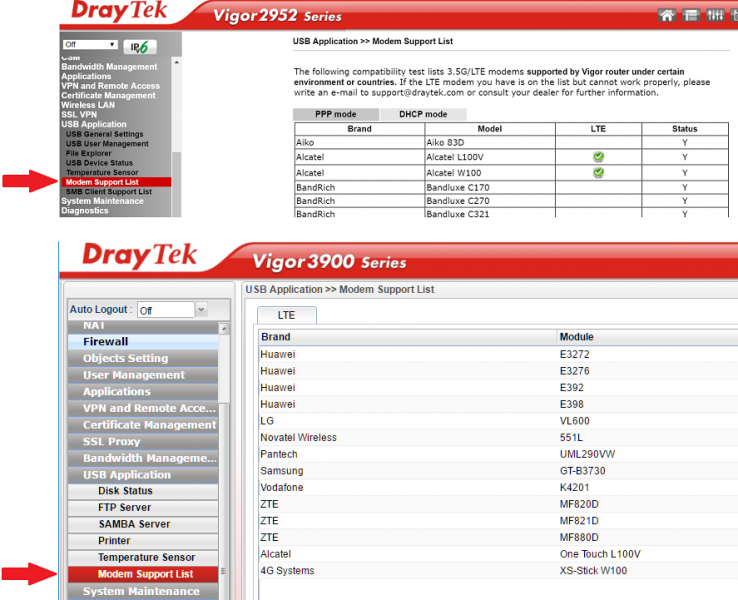Open User Management in Vigor3900 sidebar

pos(143,375)
